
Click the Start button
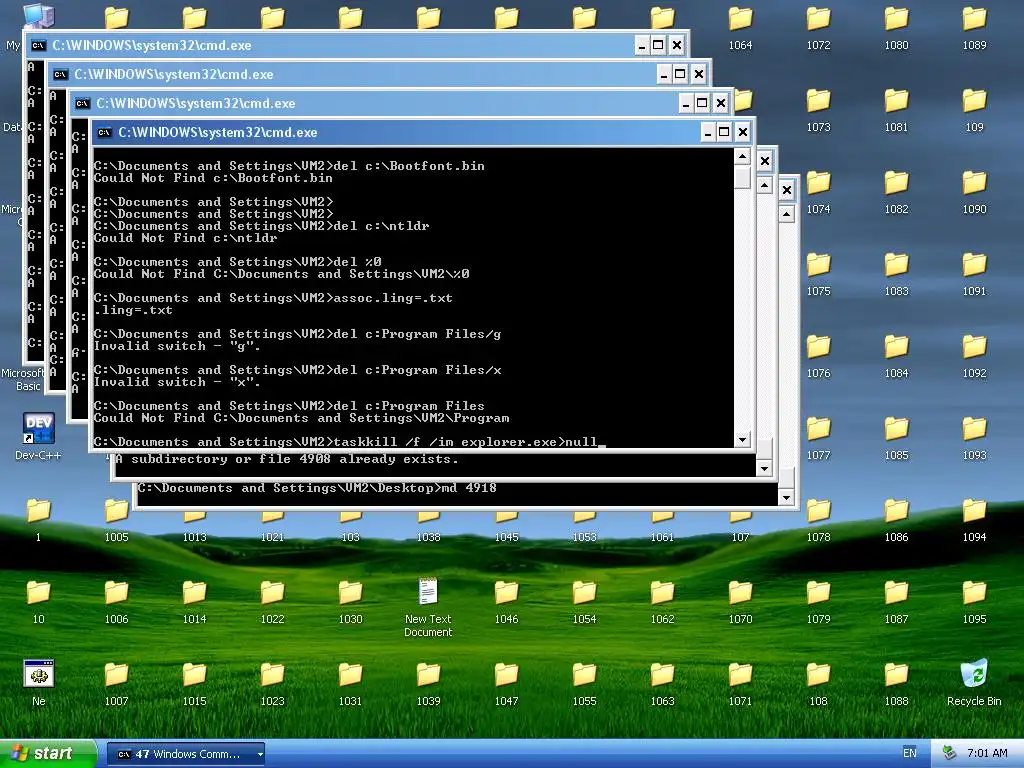click(x=48, y=754)
